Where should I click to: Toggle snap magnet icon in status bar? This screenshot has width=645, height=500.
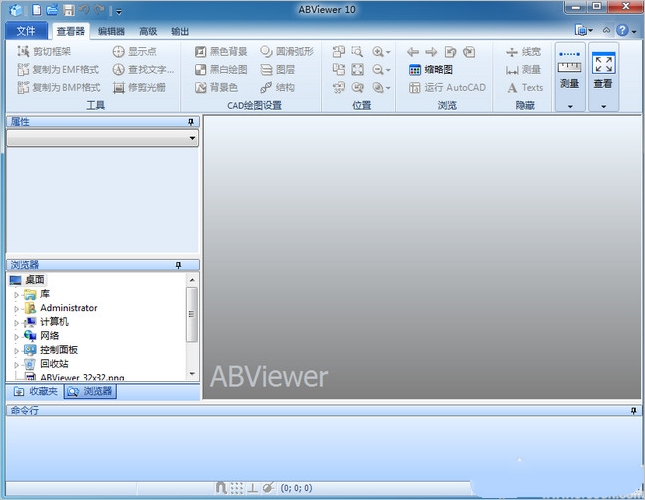(x=221, y=488)
